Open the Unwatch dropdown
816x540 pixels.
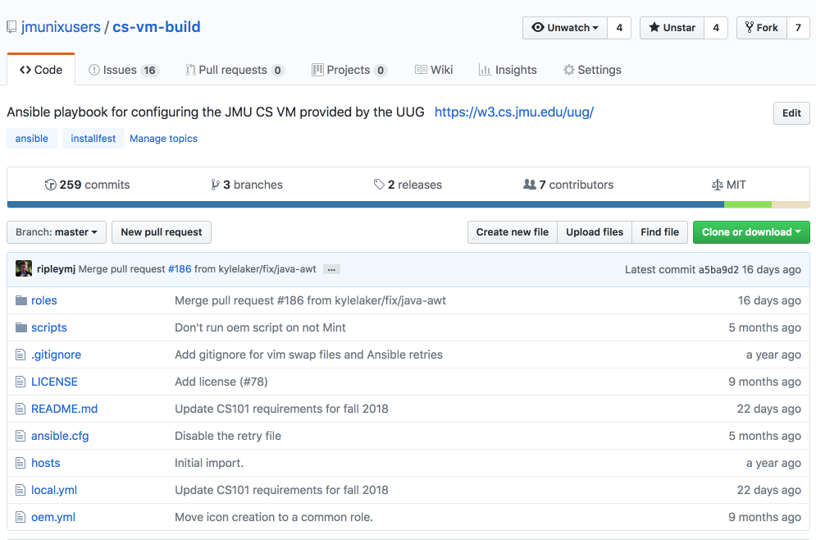coord(565,28)
